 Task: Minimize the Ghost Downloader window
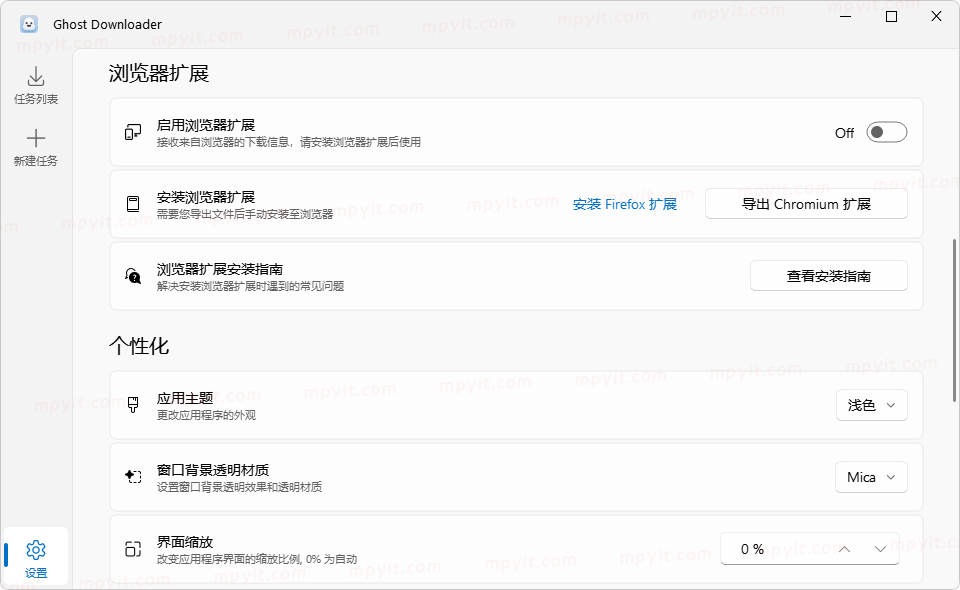pyautogui.click(x=846, y=17)
